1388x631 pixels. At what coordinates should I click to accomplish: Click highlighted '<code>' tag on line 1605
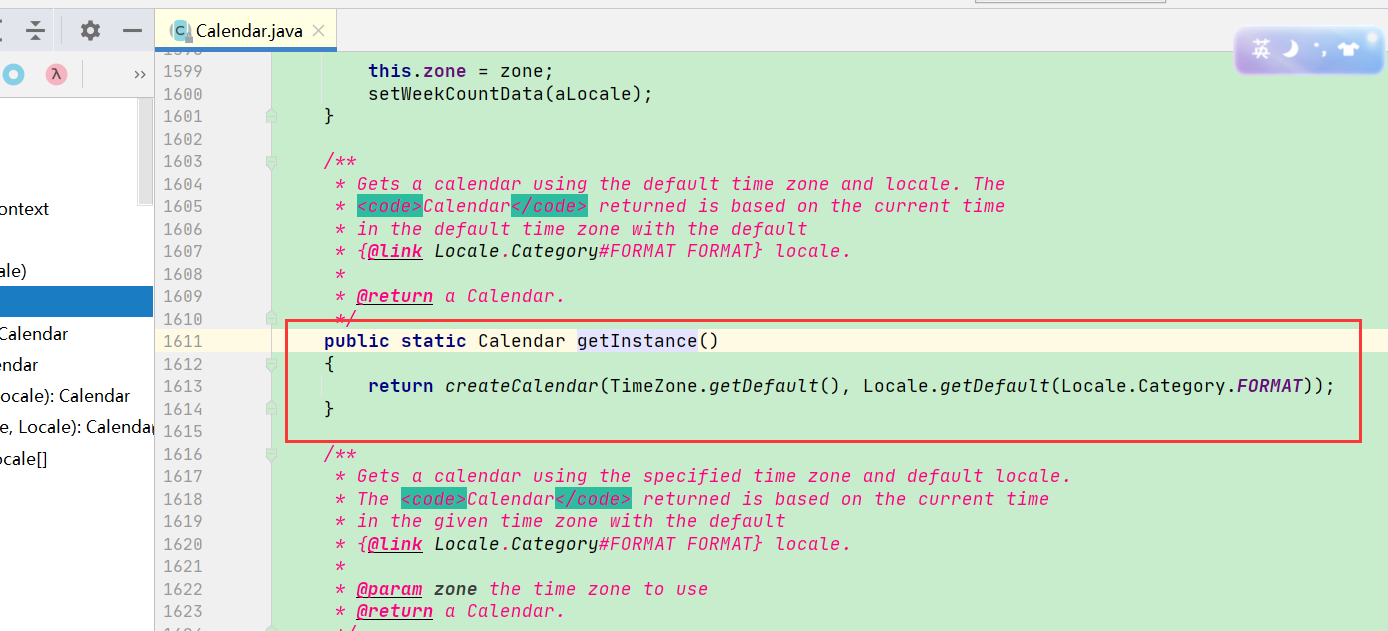pyautogui.click(x=390, y=206)
